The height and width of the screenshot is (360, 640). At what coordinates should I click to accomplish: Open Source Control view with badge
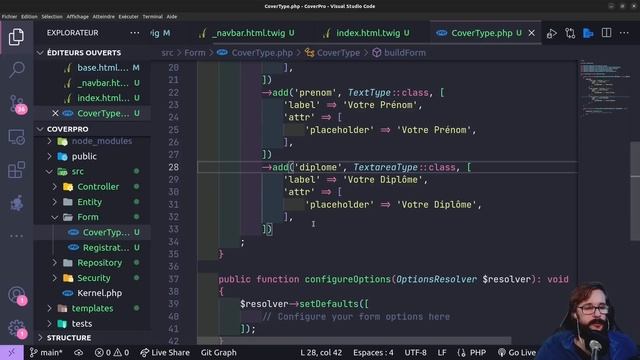point(17,104)
